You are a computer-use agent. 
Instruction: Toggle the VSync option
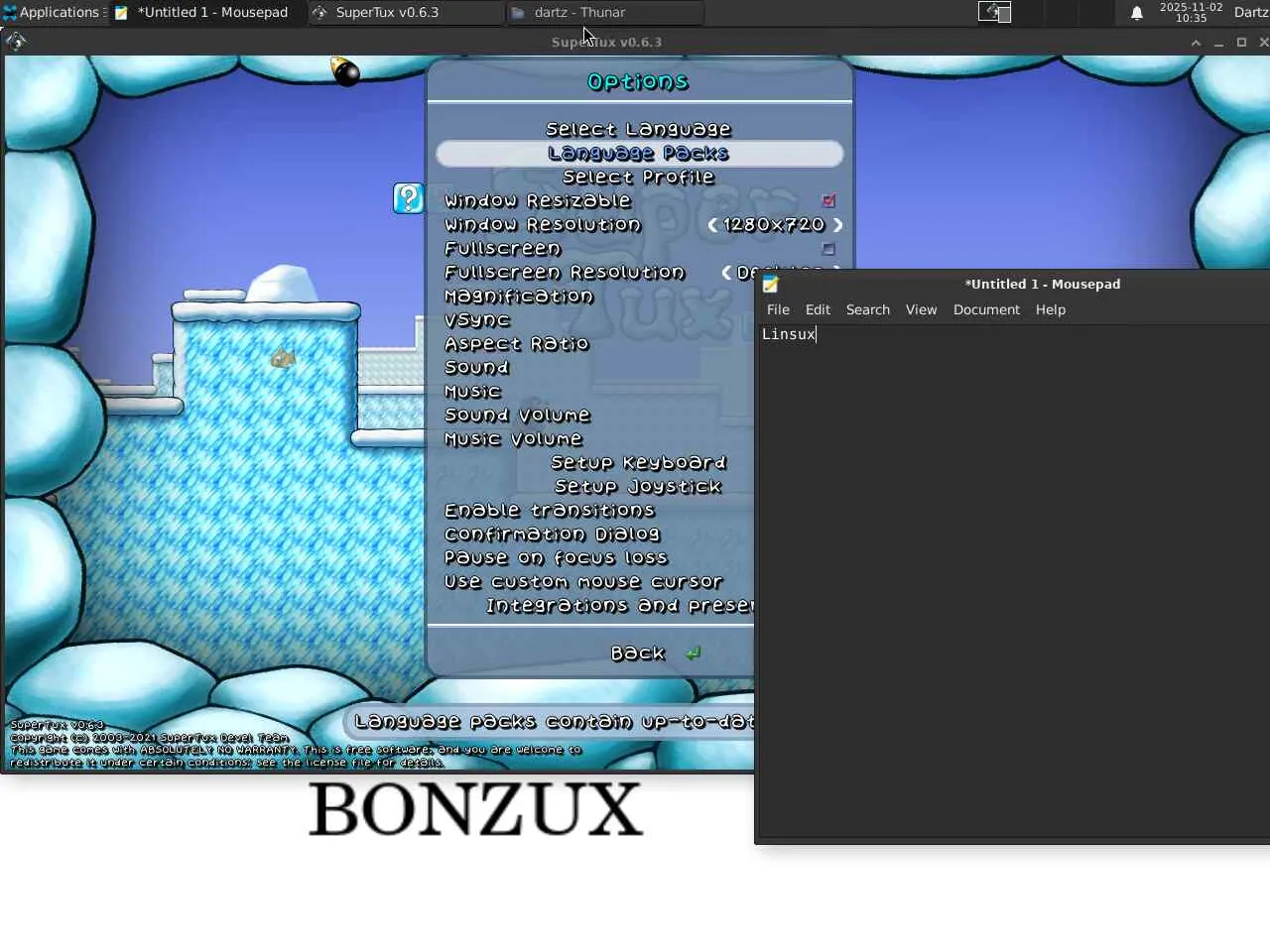477,320
